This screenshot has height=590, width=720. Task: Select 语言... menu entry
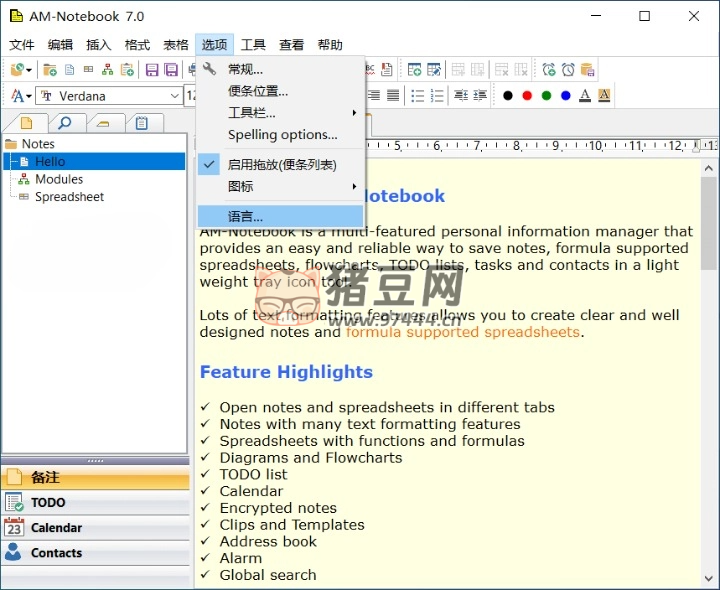pos(281,216)
